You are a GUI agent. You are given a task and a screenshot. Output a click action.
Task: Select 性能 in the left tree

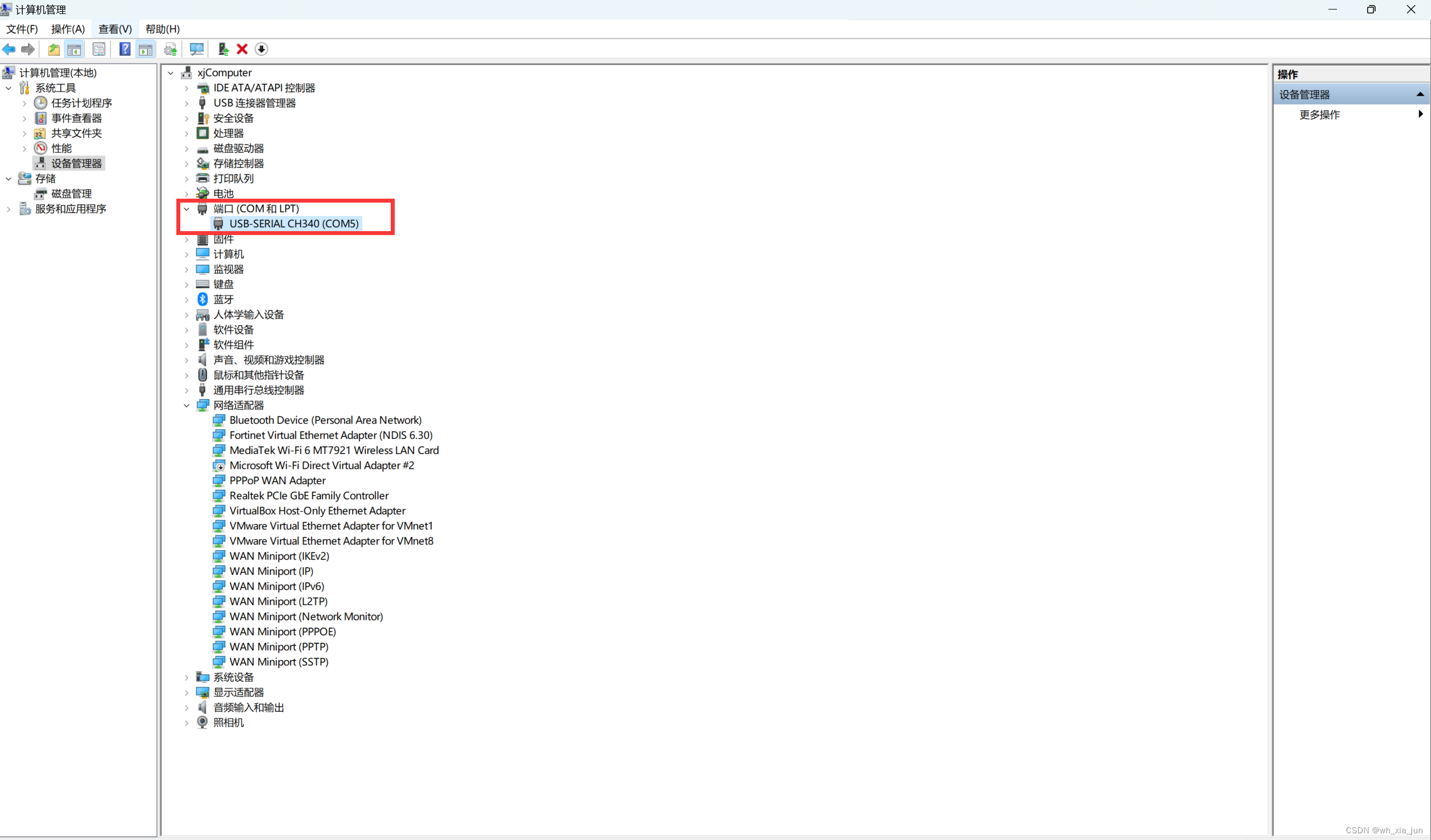click(62, 148)
